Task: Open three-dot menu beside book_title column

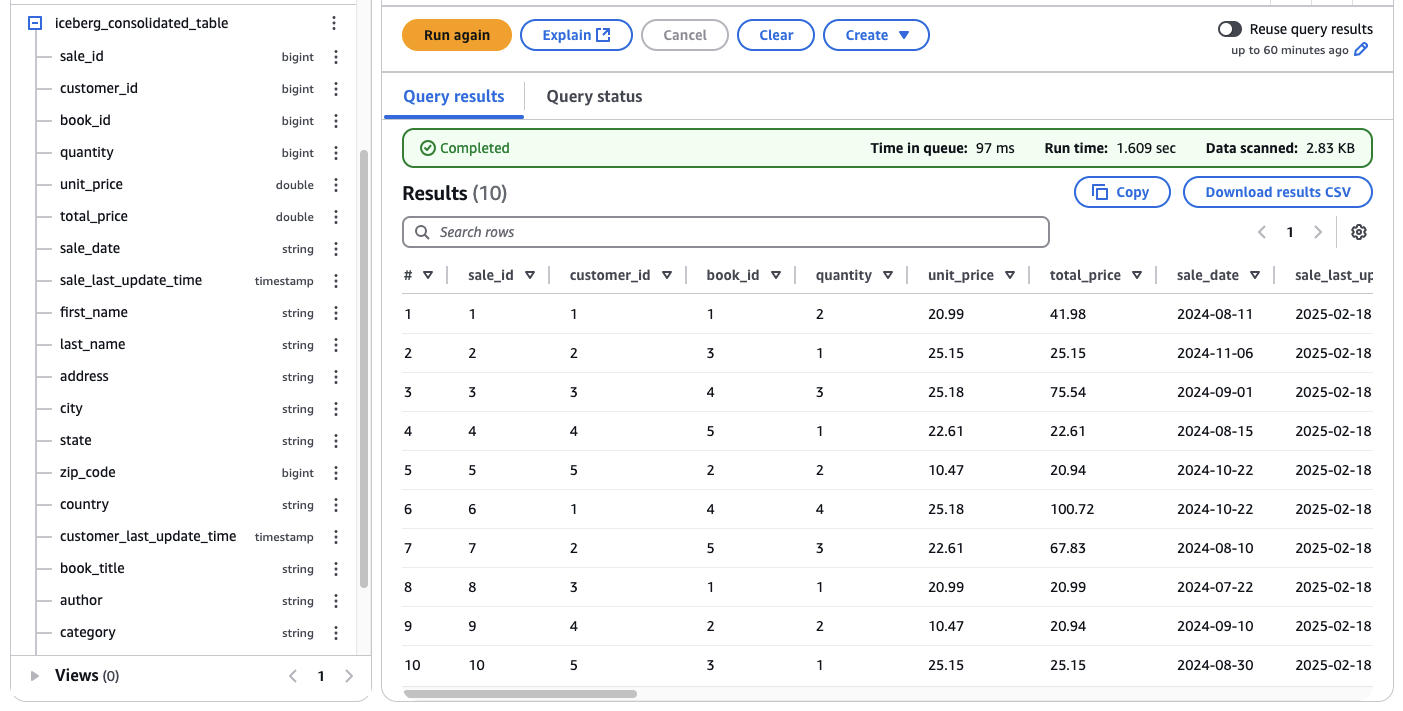Action: click(336, 569)
